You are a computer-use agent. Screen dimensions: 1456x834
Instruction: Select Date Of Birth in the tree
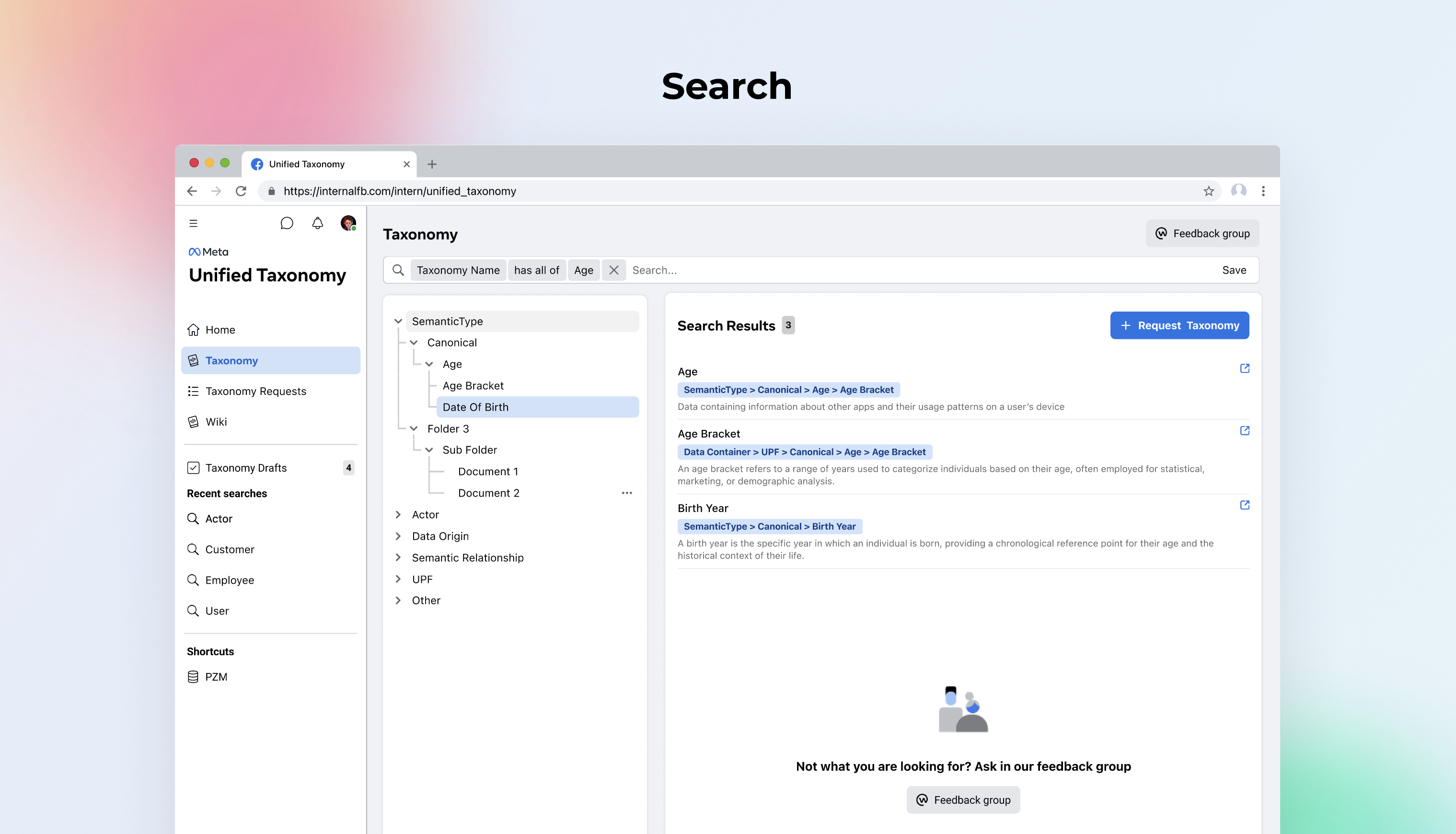point(537,407)
